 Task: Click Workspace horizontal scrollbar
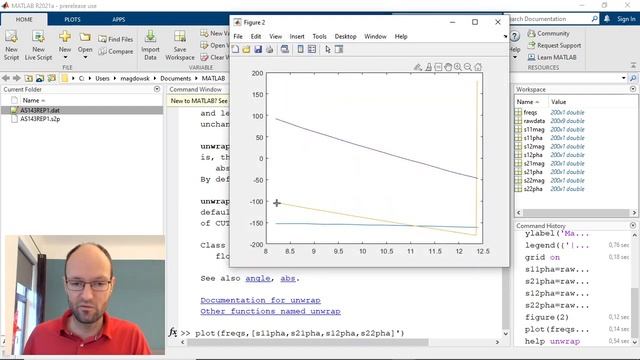point(576,213)
